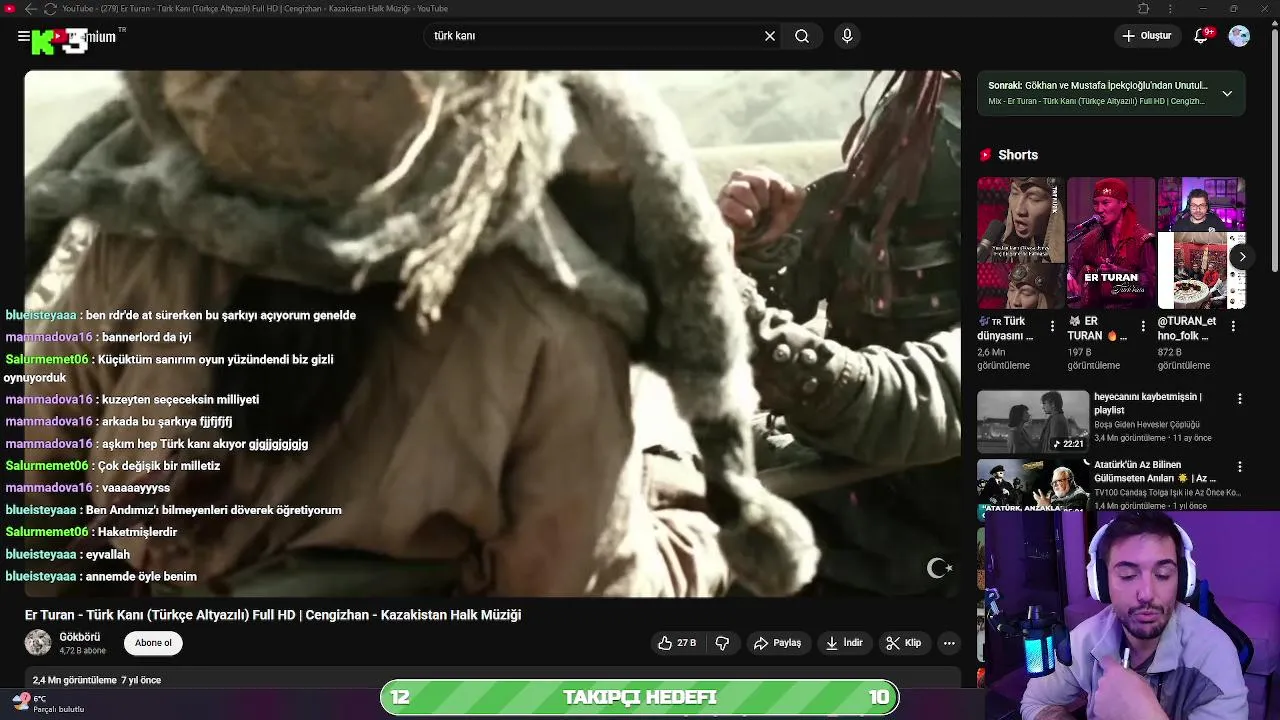Create a clip with 'Klip' button
1280x720 pixels.
click(904, 643)
